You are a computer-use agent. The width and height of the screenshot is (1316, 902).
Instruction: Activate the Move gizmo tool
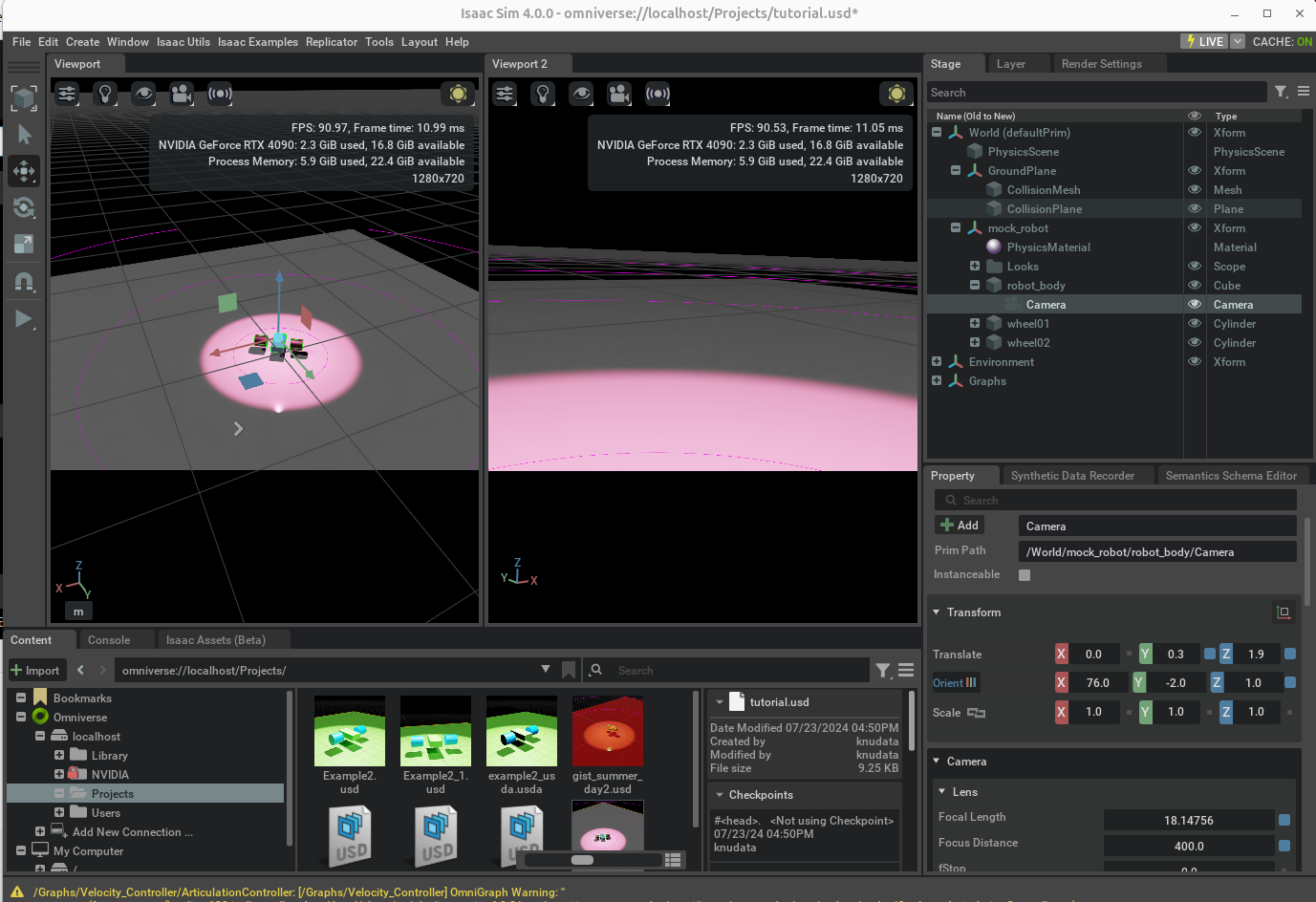(x=24, y=171)
